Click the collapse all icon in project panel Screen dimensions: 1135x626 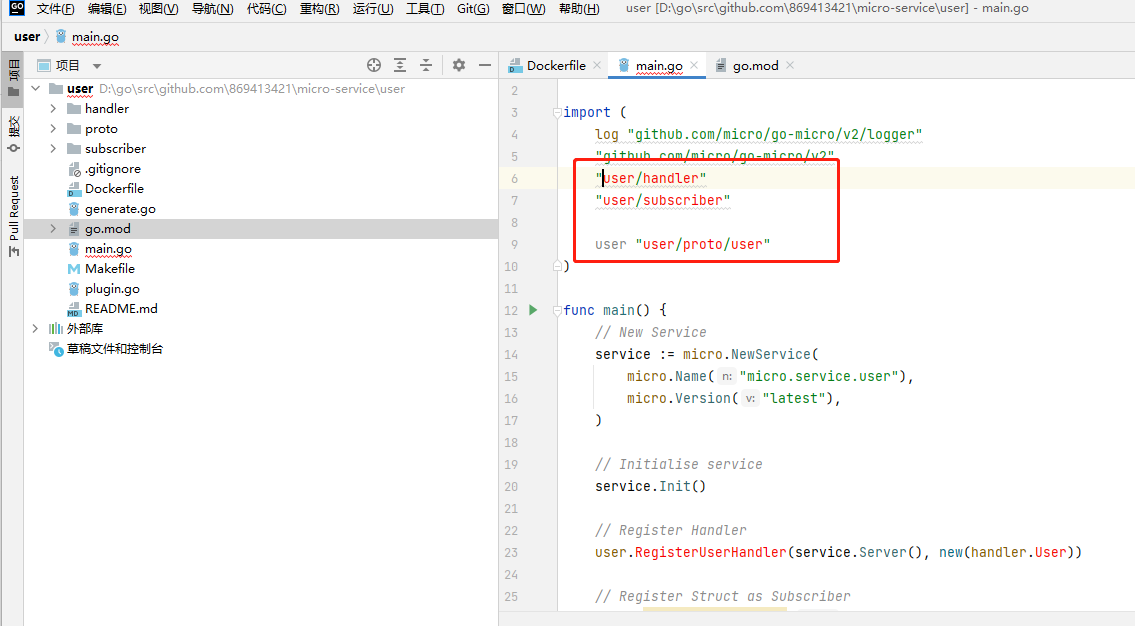[426, 65]
